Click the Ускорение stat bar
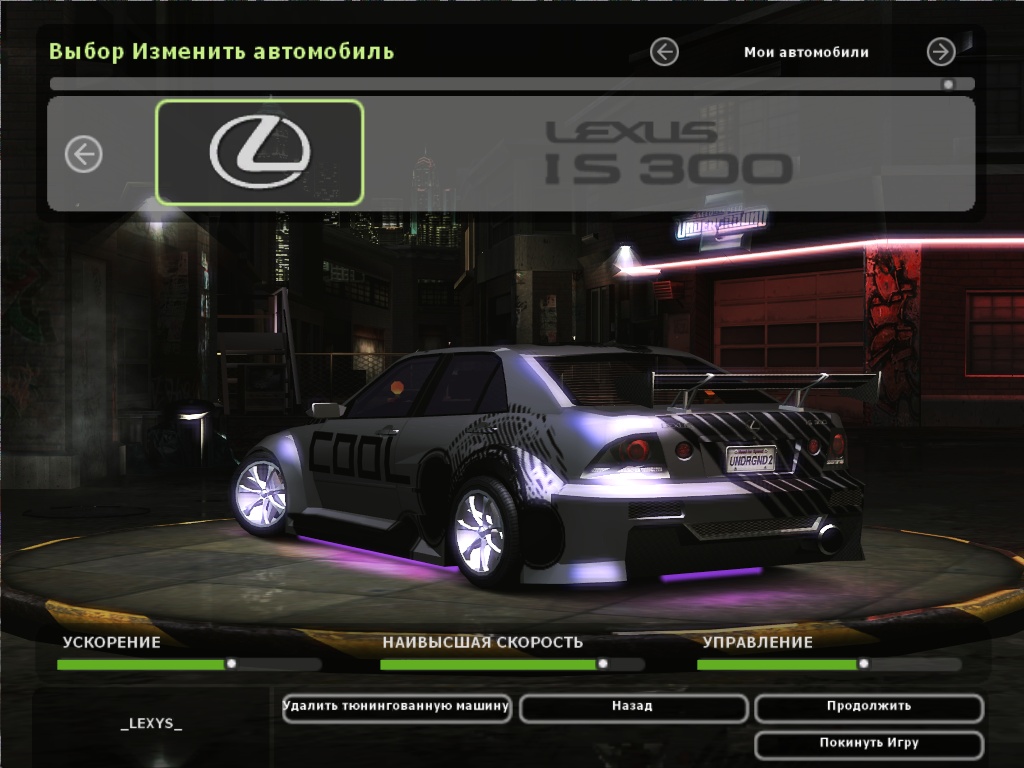 (x=189, y=664)
